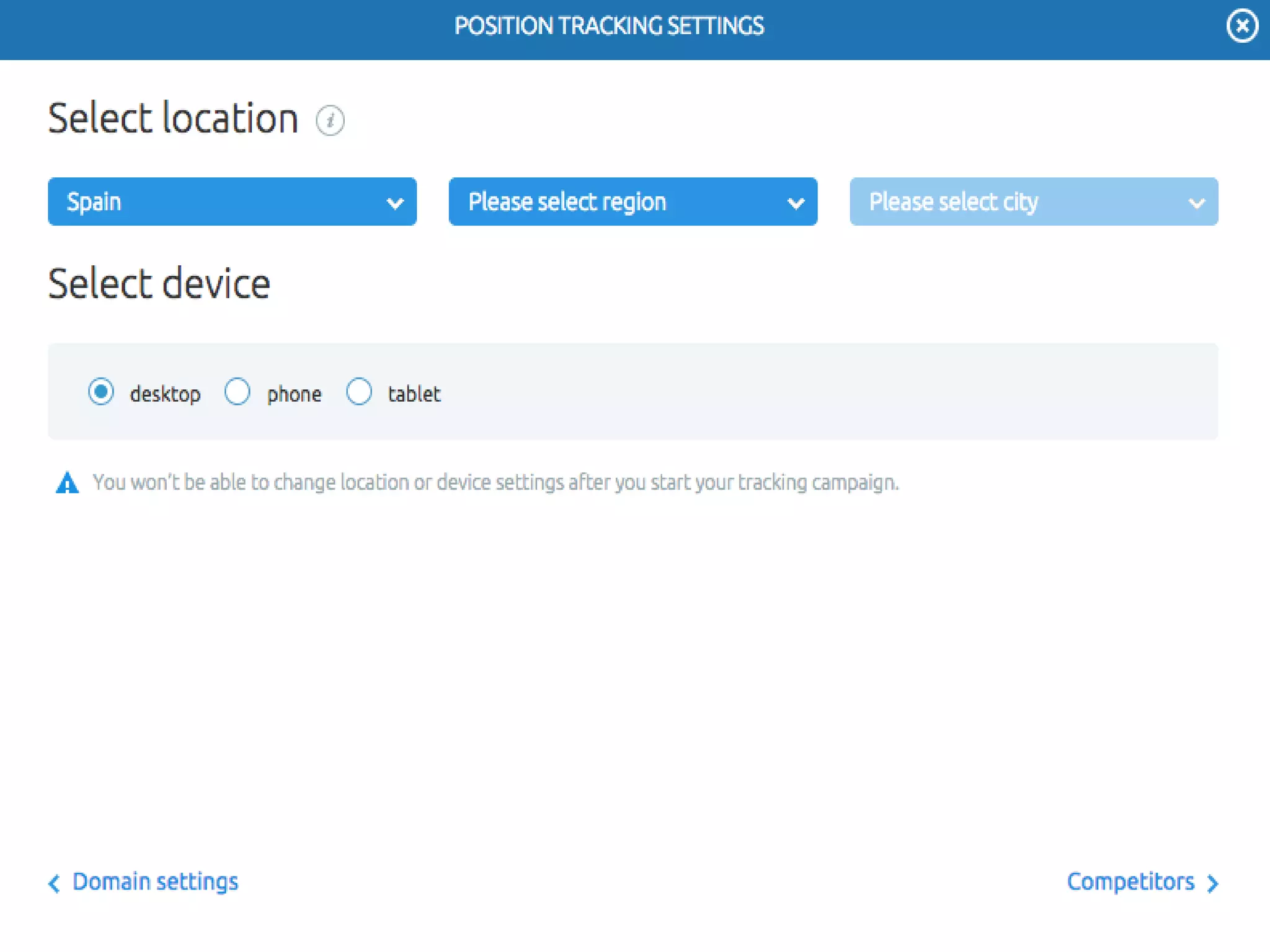Click the desktop label text
This screenshot has width=1270, height=952.
(165, 394)
